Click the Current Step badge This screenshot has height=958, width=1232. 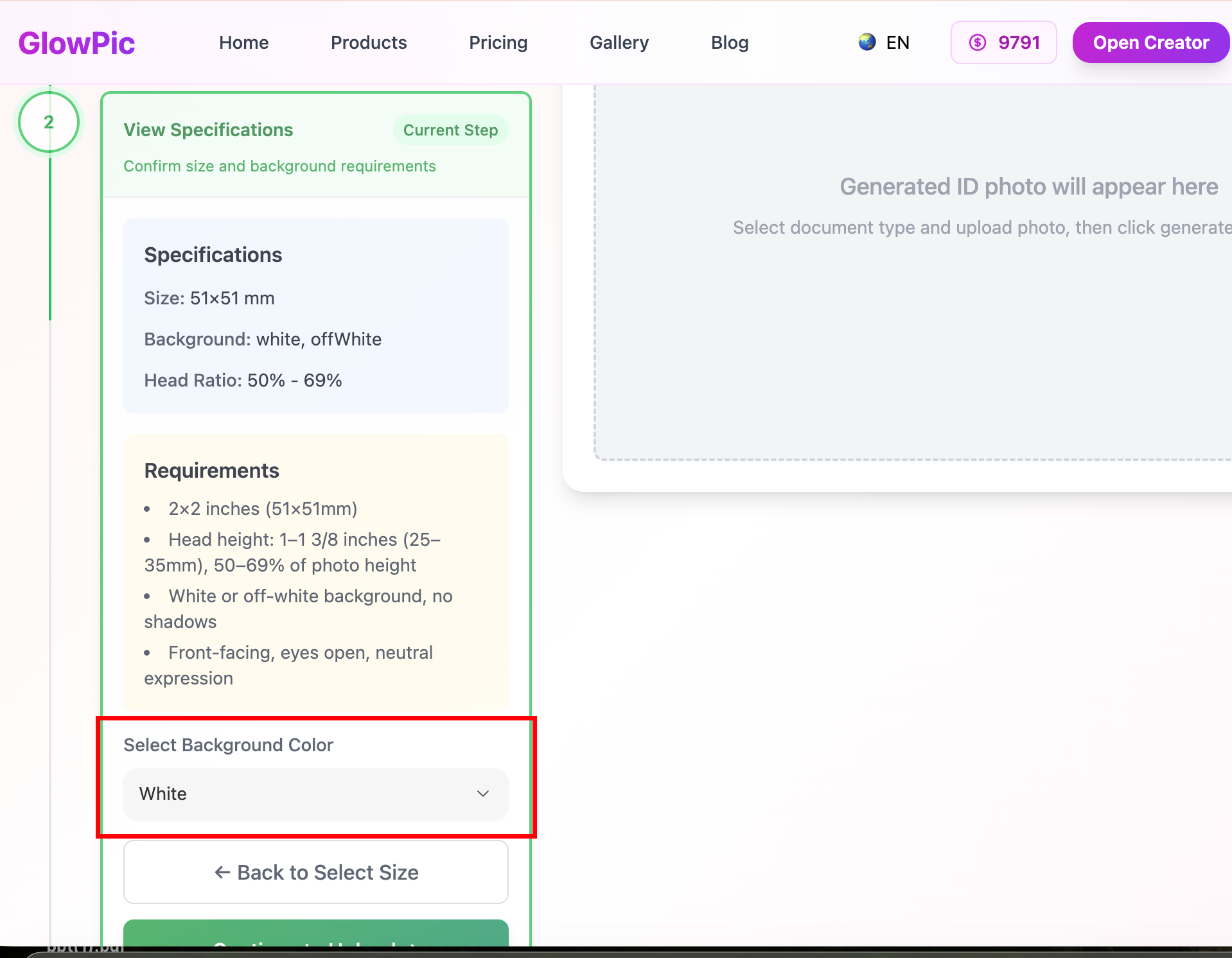[x=450, y=130]
